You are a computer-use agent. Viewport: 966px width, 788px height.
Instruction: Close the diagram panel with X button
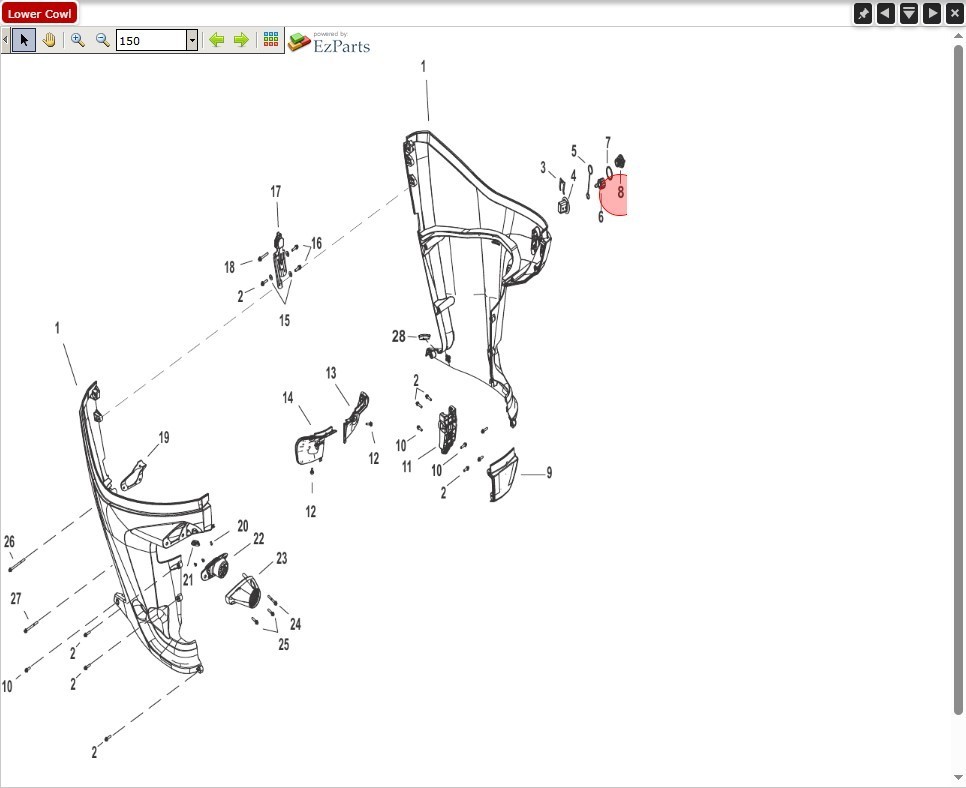pos(955,13)
